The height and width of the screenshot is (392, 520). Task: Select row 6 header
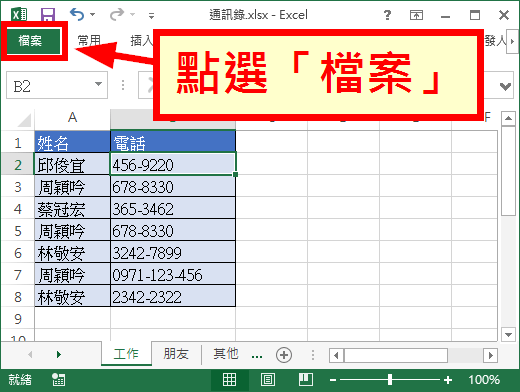18,253
